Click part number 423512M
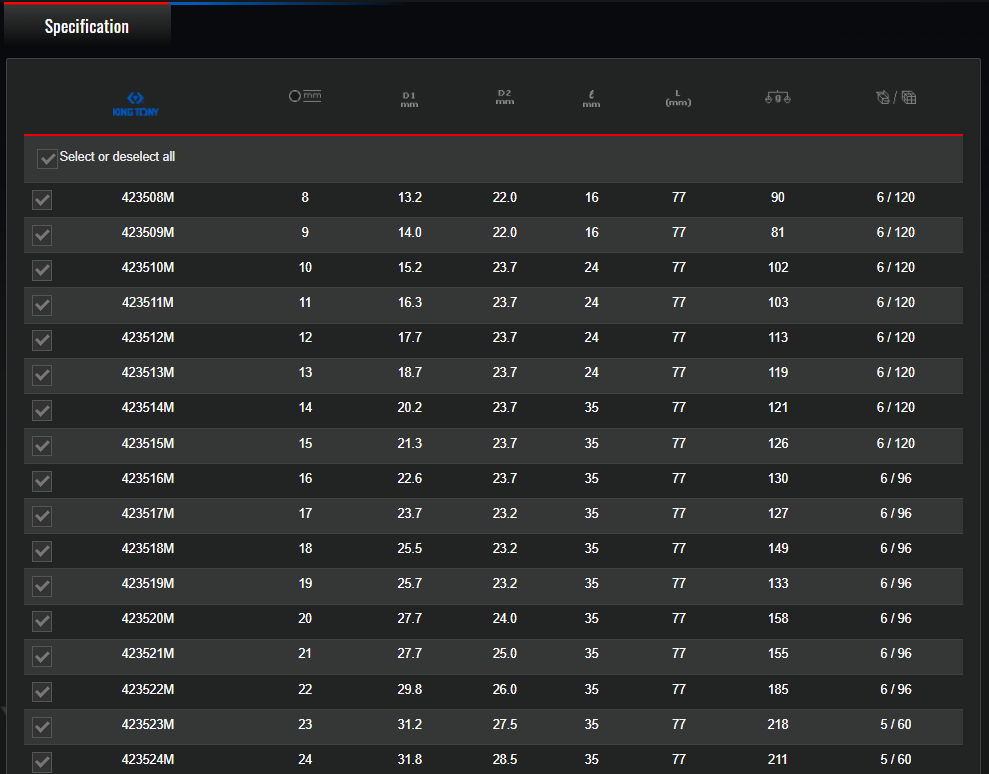This screenshot has width=989, height=774. pyautogui.click(x=148, y=337)
